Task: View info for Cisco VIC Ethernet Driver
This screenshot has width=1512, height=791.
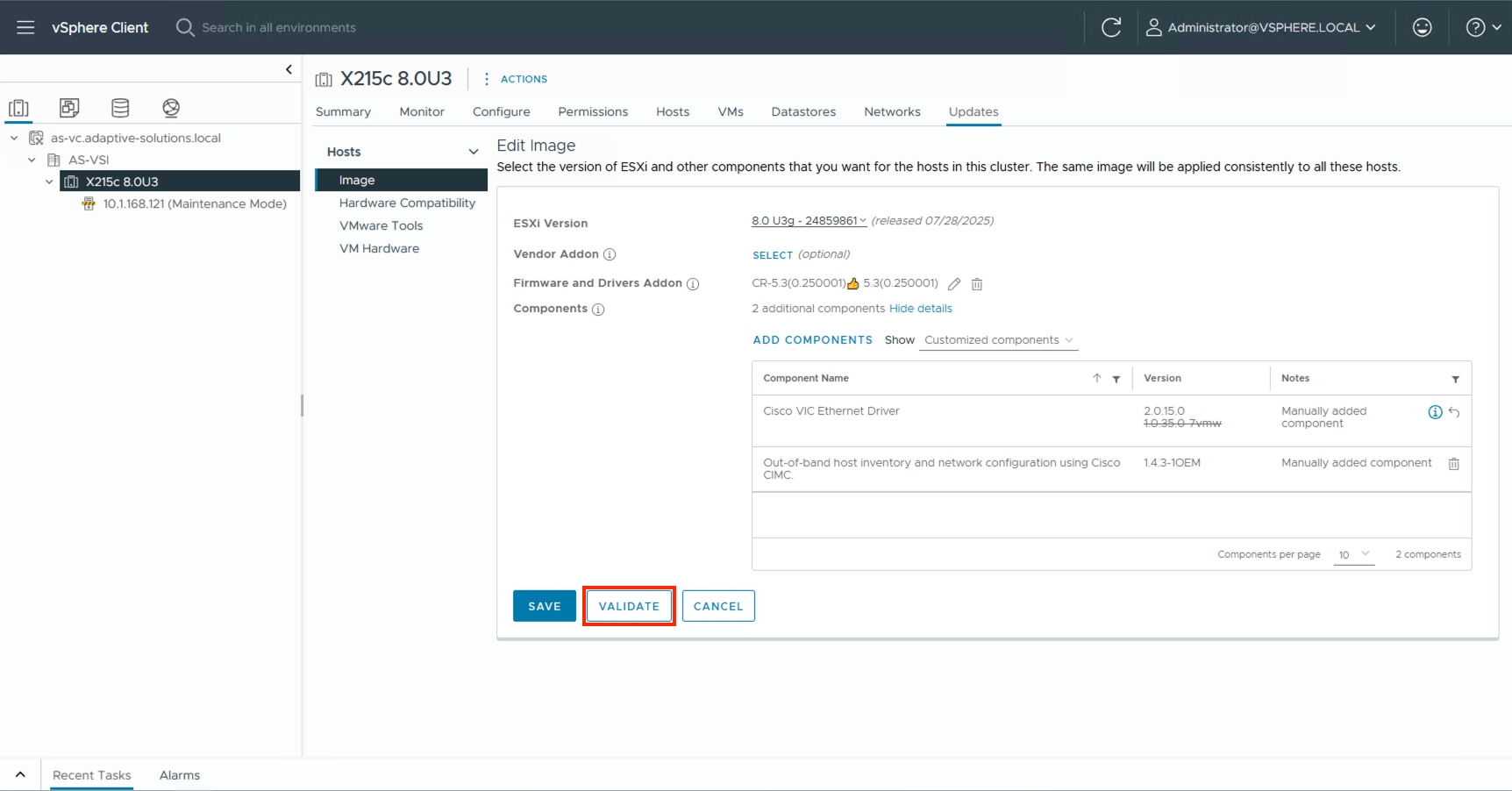Action: (x=1434, y=412)
